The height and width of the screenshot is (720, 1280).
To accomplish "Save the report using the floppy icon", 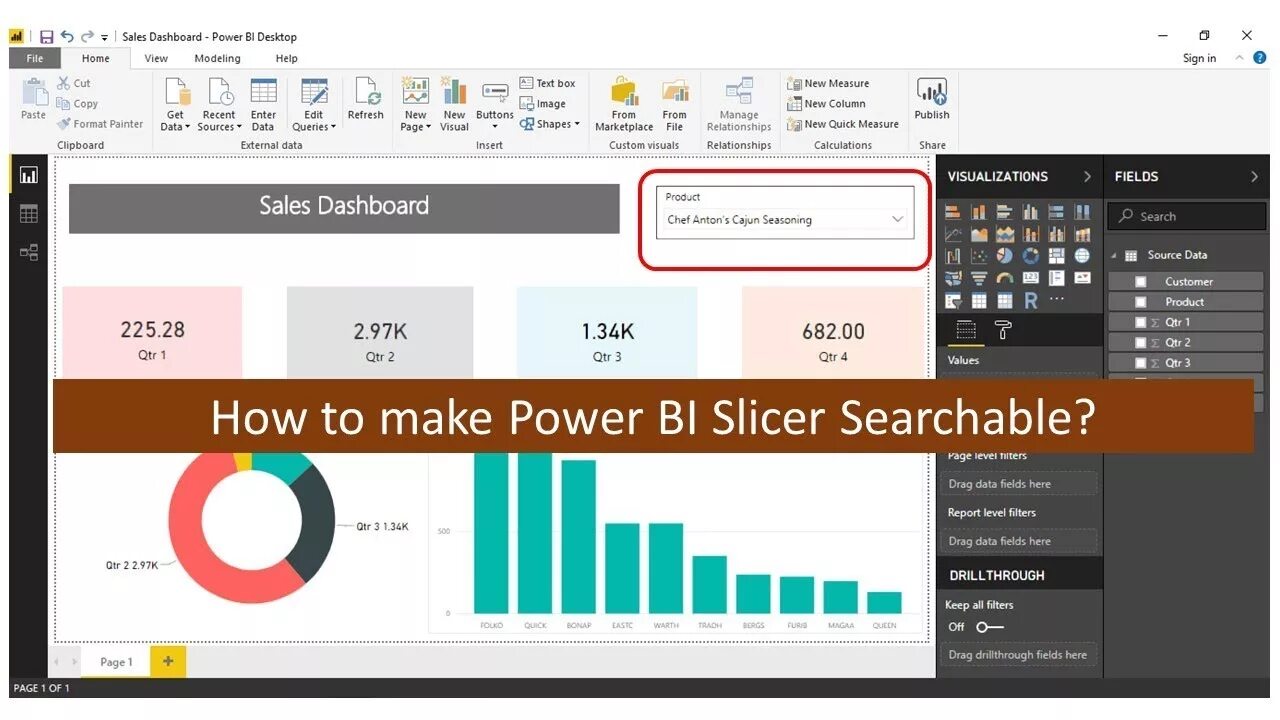I will tap(46, 37).
